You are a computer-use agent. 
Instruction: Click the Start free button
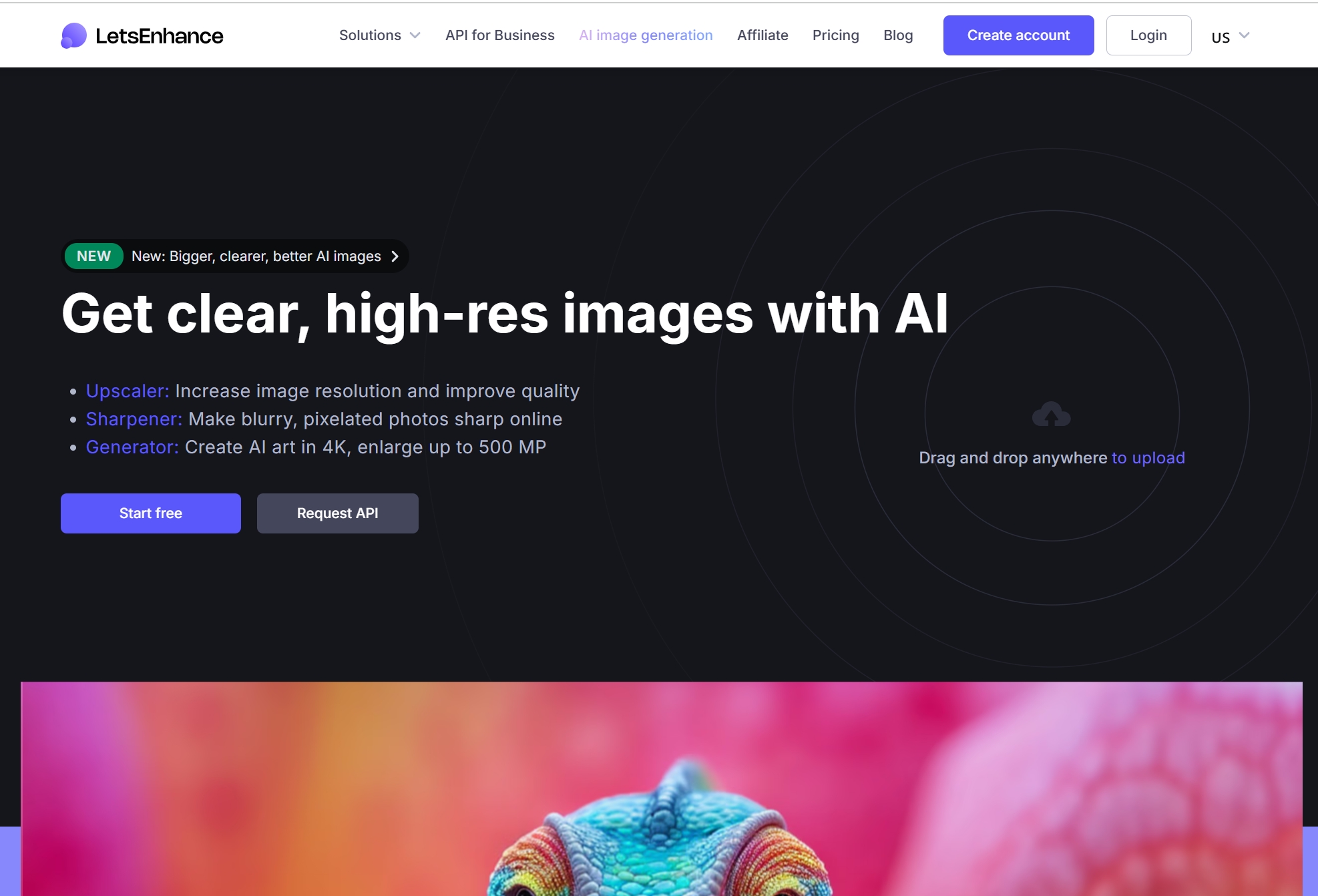click(151, 513)
